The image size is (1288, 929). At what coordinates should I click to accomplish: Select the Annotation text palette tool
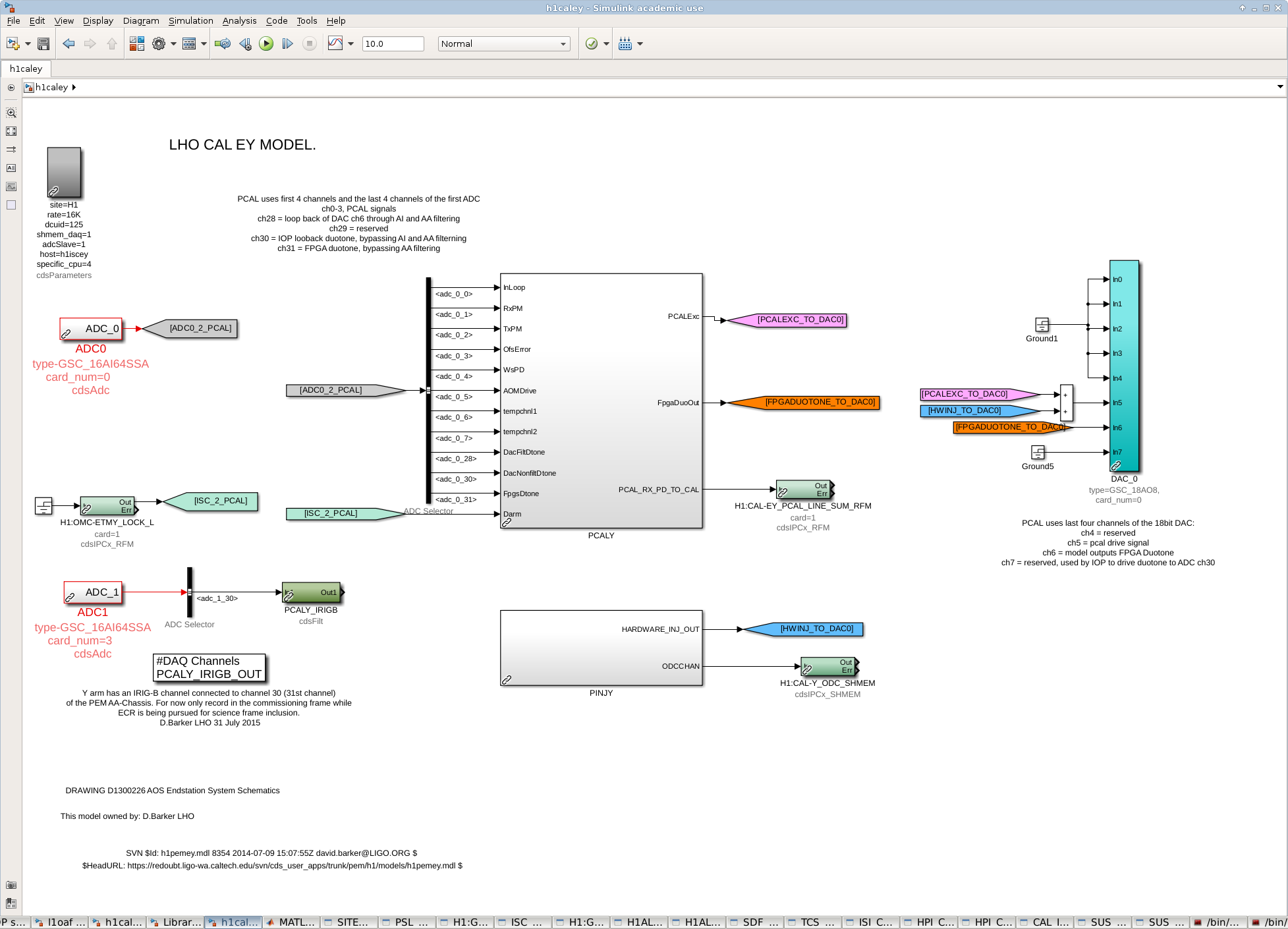pyautogui.click(x=11, y=168)
